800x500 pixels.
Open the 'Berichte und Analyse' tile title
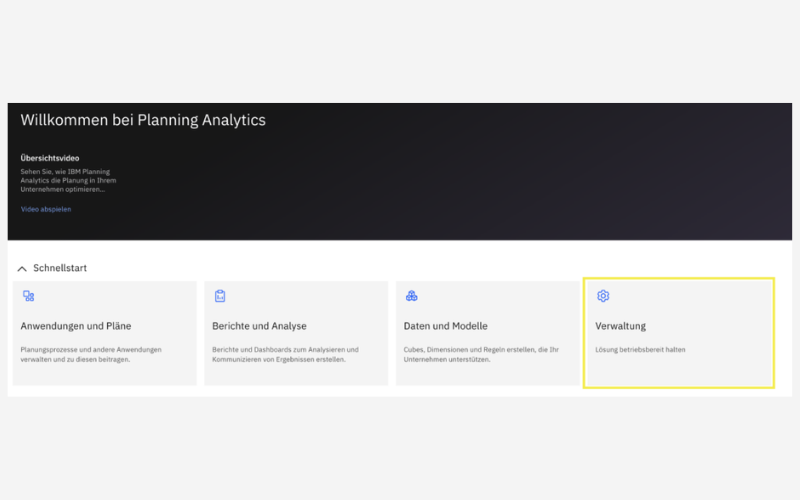pos(259,326)
